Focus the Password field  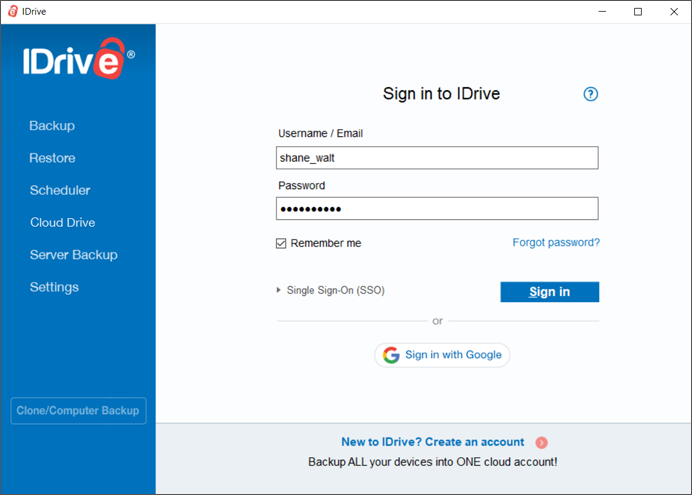pos(437,209)
